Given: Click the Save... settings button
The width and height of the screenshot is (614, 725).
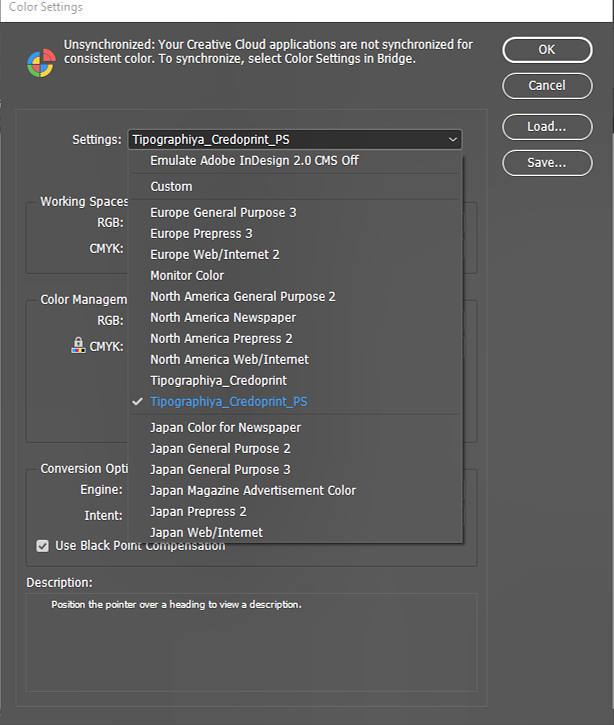Looking at the screenshot, I should 547,163.
